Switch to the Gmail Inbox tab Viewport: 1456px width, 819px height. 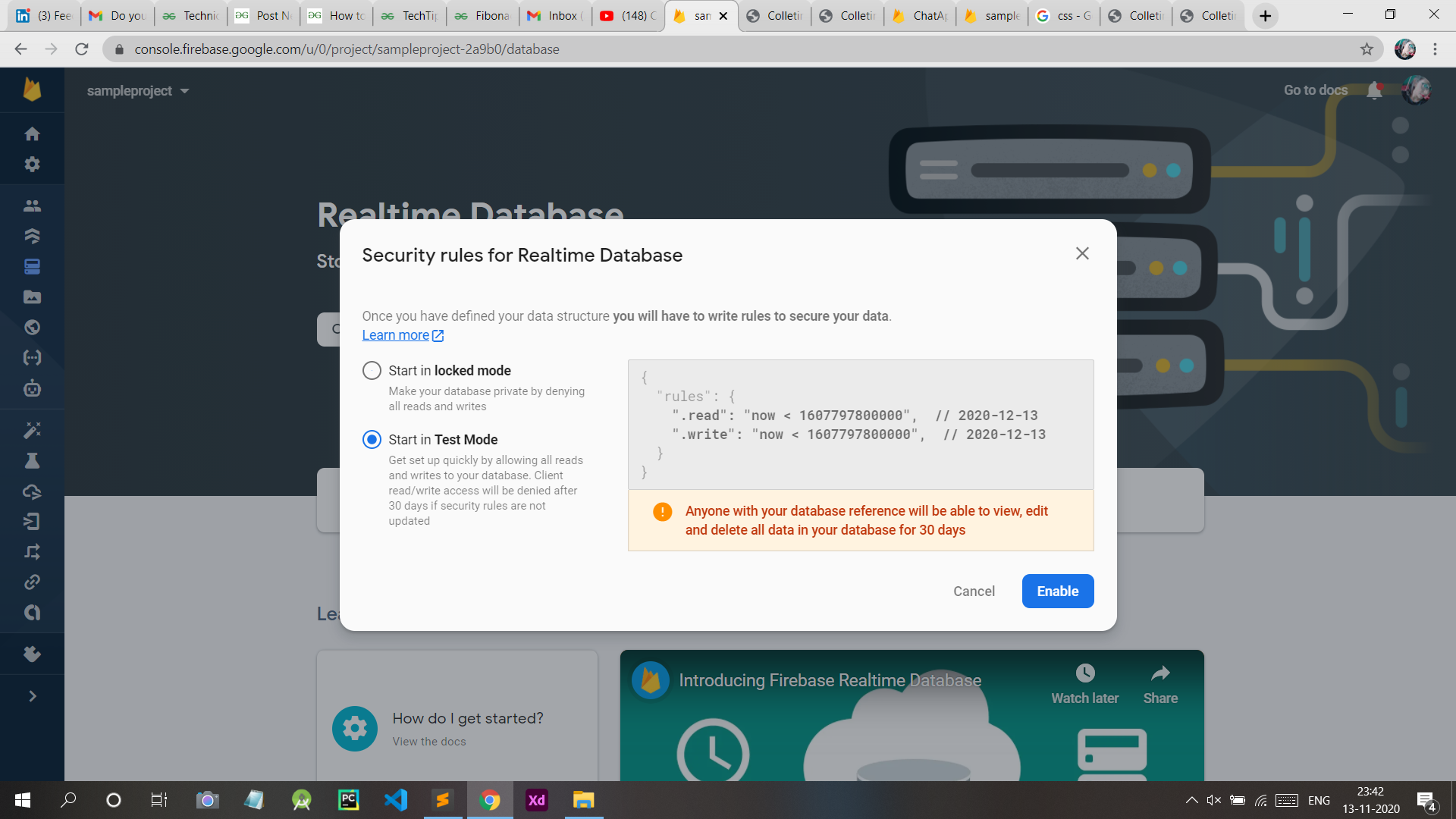point(556,16)
